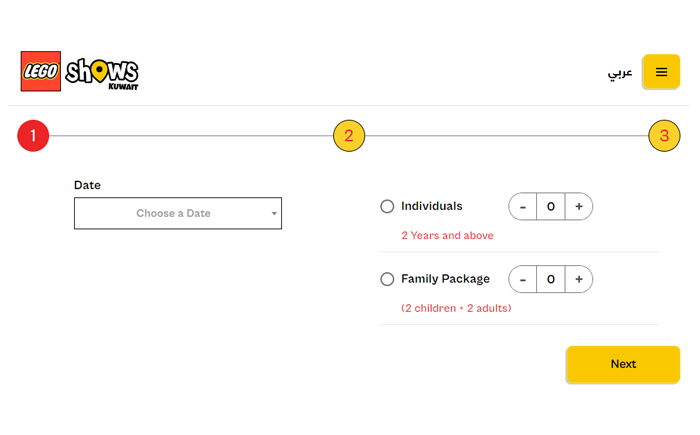
Task: Jump to step 2 circle
Action: (349, 135)
